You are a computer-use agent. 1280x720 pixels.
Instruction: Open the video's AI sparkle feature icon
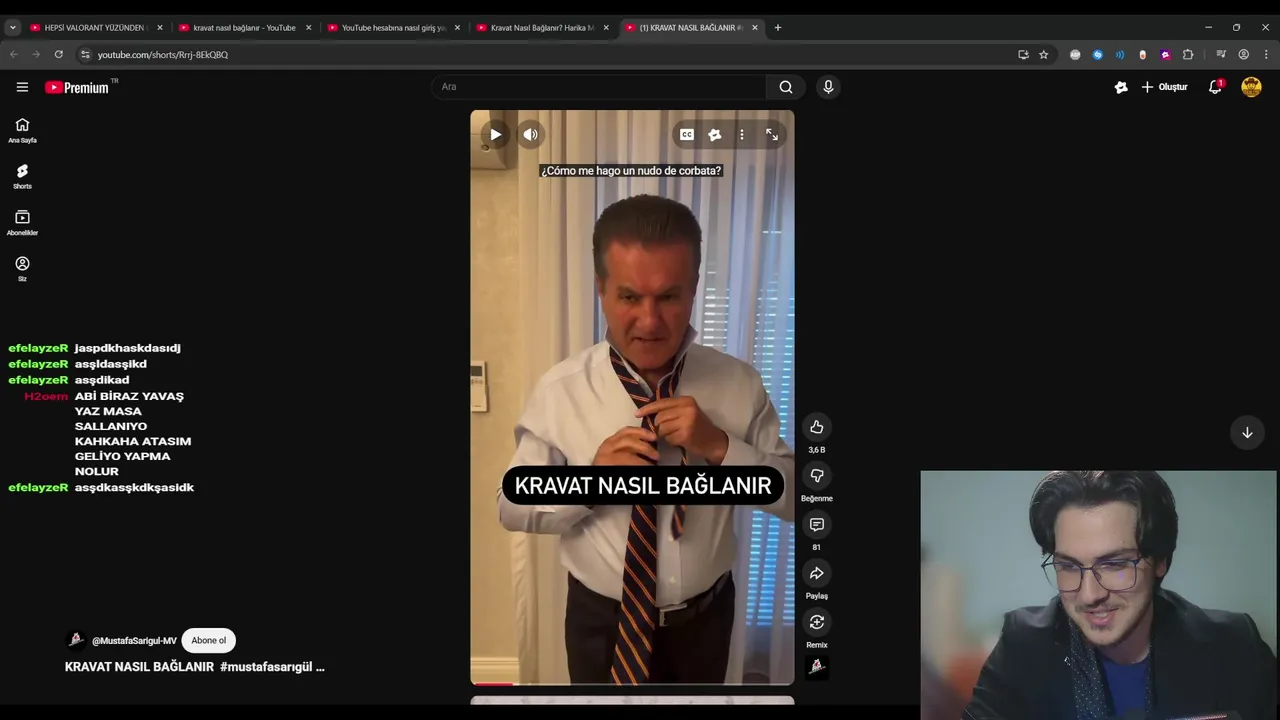click(x=714, y=134)
